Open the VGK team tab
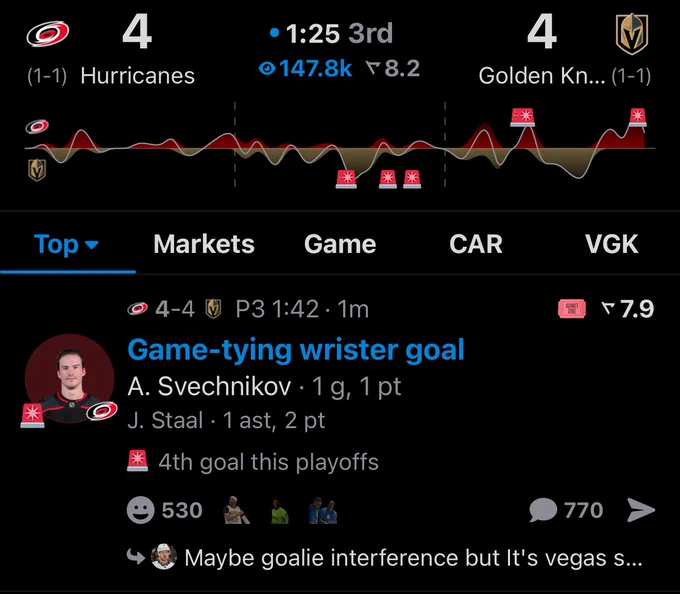The image size is (680, 594). 611,244
